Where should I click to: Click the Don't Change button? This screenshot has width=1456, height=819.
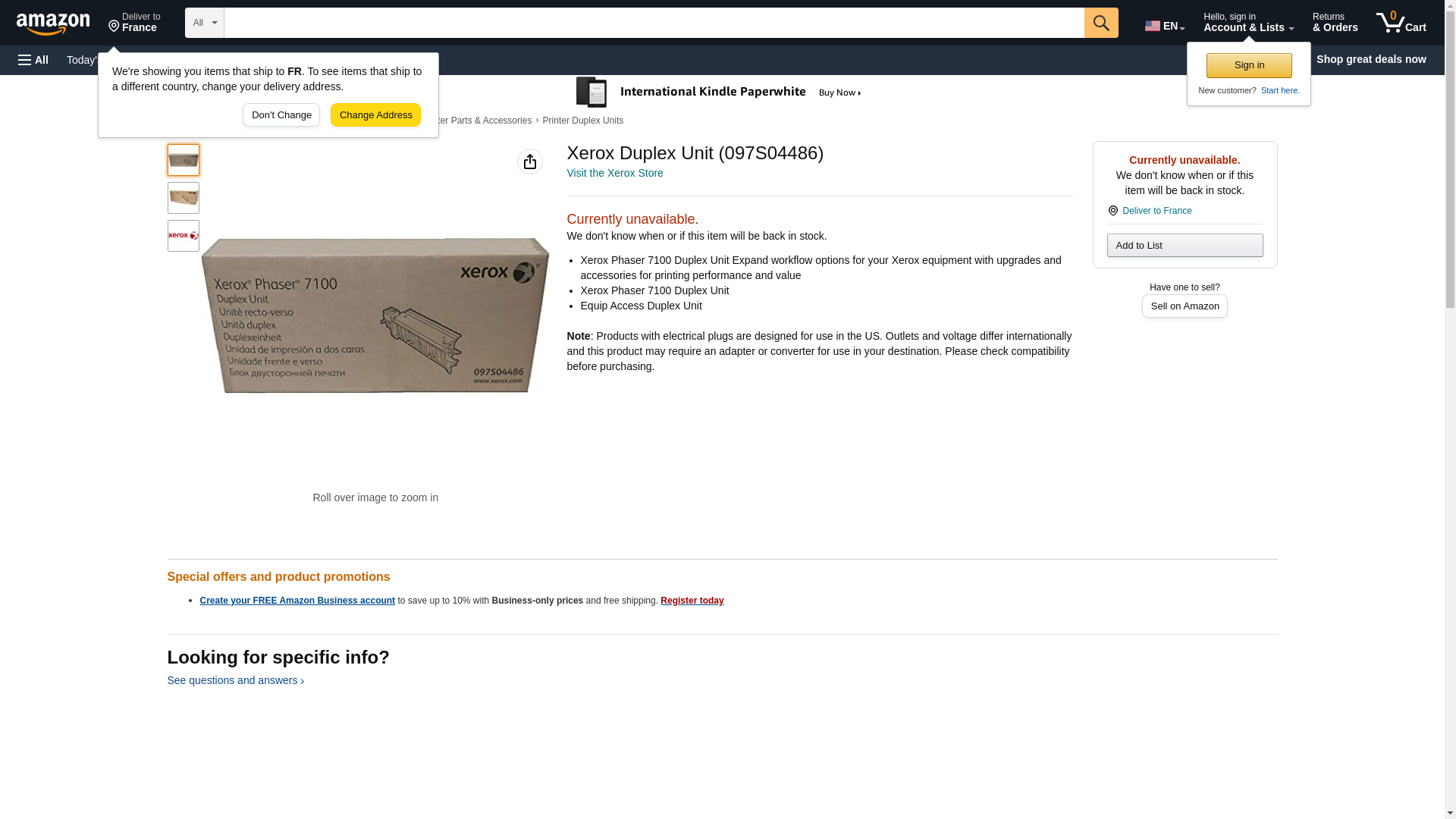pos(281,115)
